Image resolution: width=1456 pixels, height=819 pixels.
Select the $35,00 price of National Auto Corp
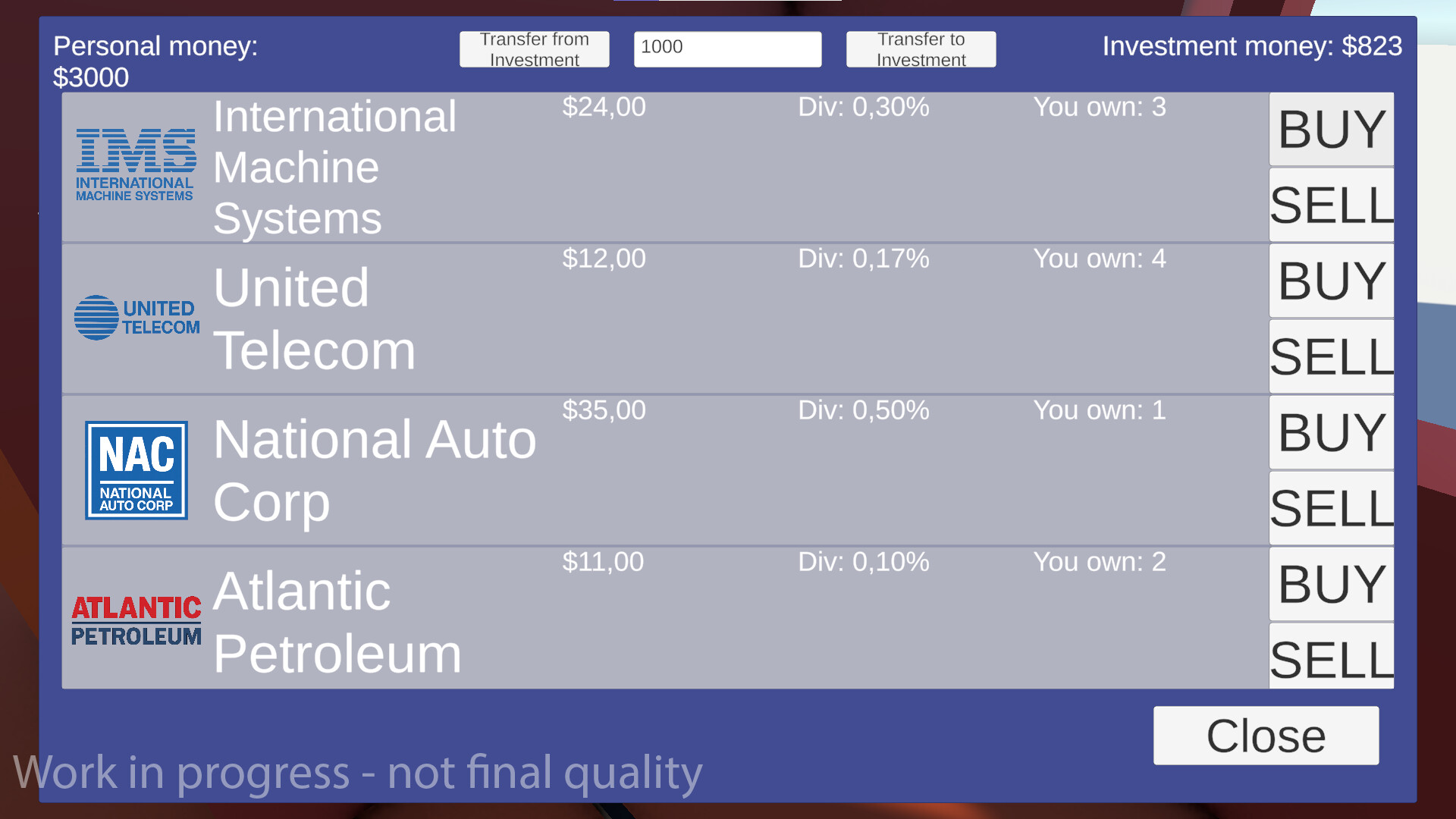tap(602, 410)
